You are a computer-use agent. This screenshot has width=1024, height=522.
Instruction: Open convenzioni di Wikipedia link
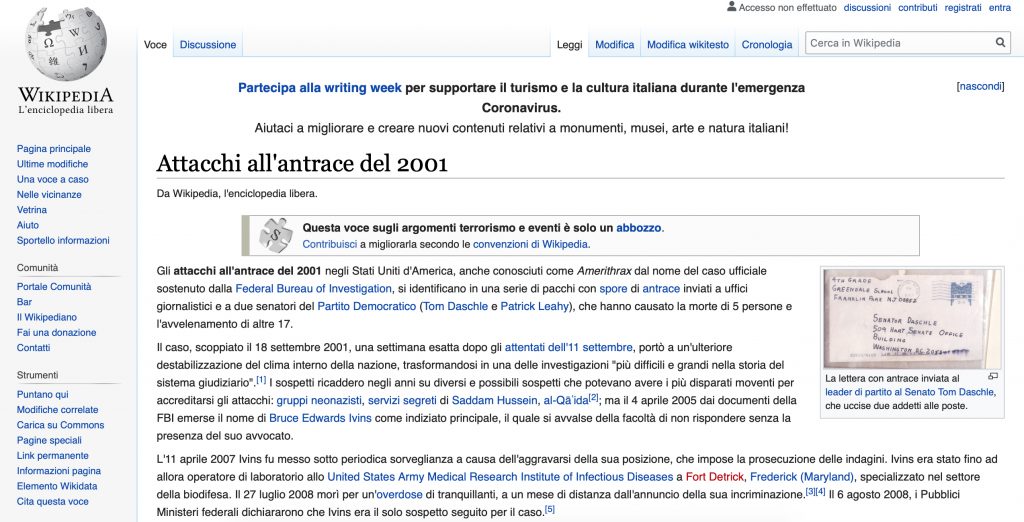pyautogui.click(x=530, y=244)
